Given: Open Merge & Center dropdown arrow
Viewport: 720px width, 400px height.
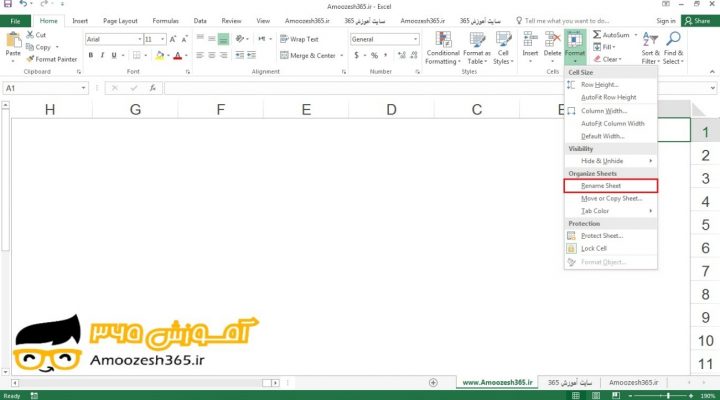Looking at the screenshot, I should (x=342, y=56).
